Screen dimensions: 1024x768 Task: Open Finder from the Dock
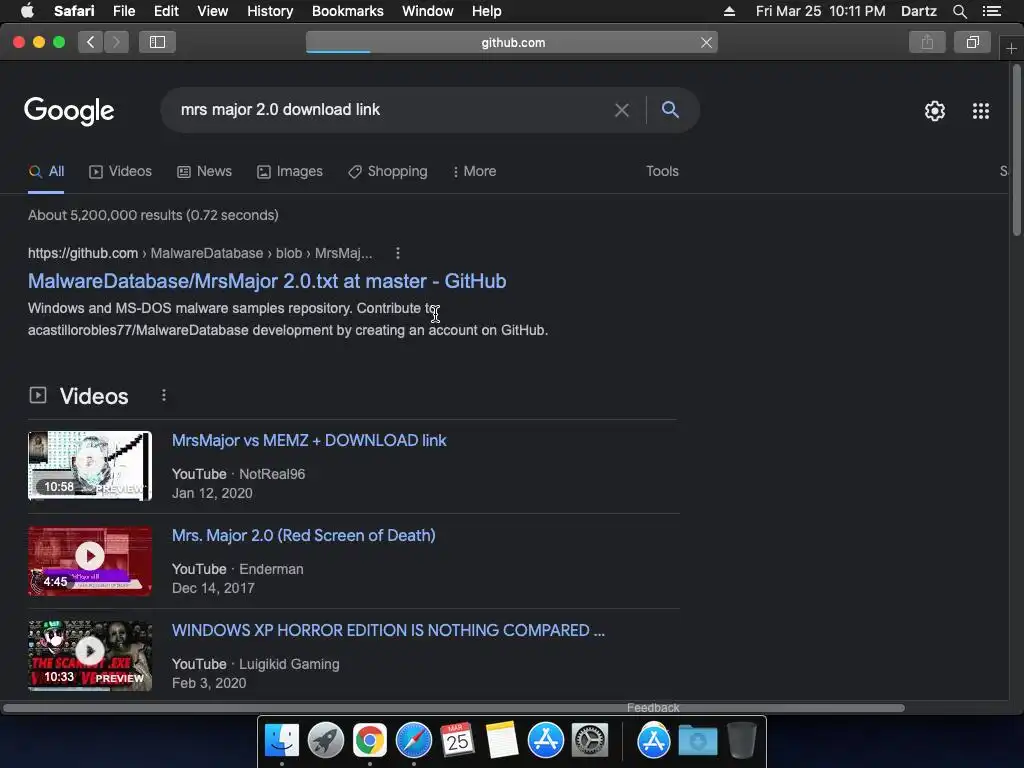tap(282, 741)
